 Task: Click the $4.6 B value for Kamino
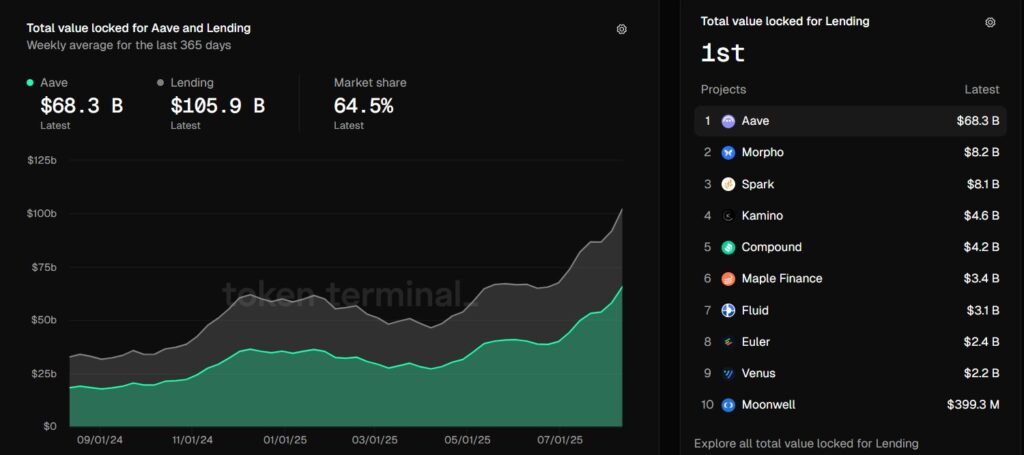click(983, 215)
